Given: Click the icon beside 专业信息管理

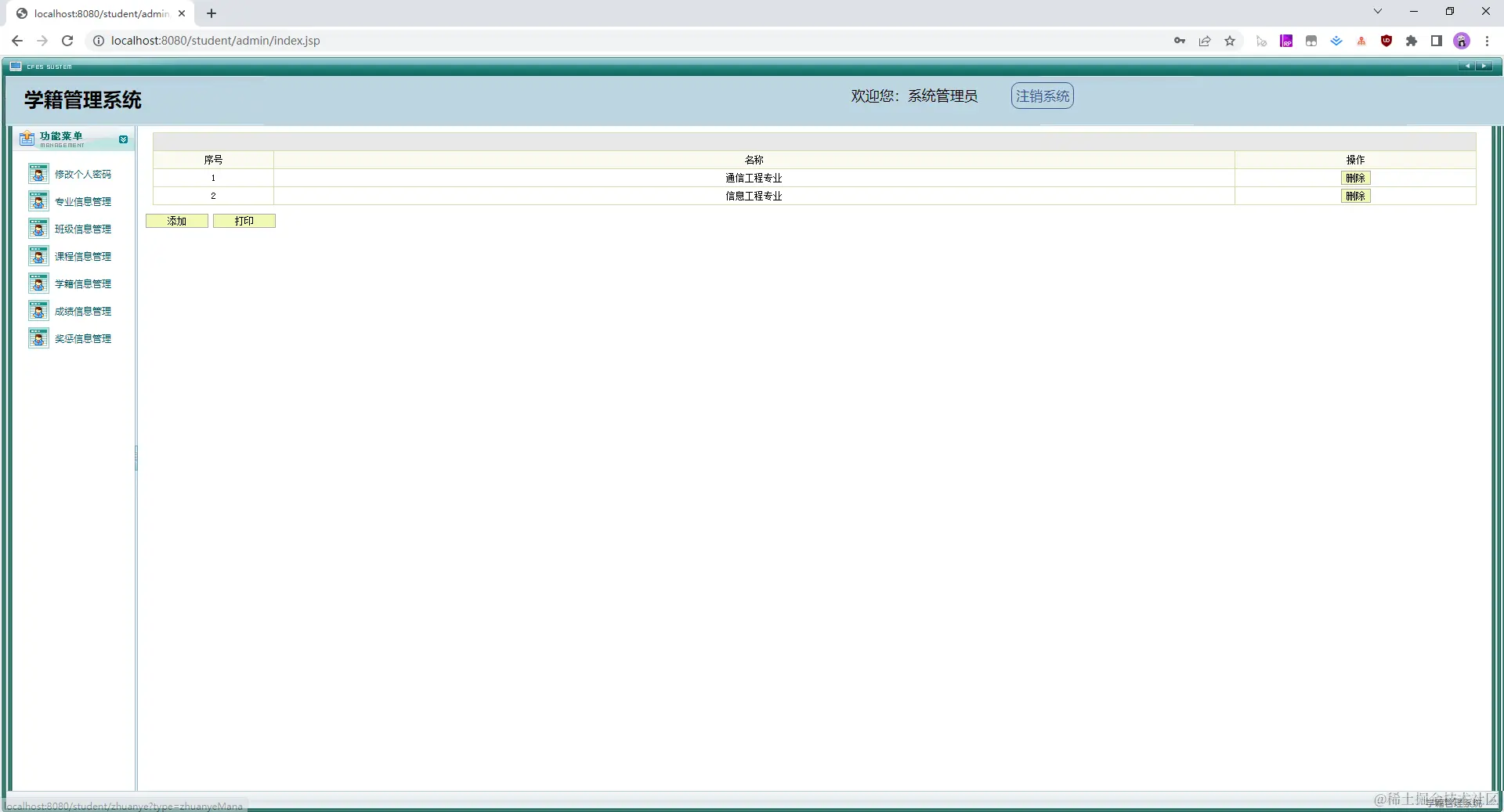Looking at the screenshot, I should click(x=38, y=201).
